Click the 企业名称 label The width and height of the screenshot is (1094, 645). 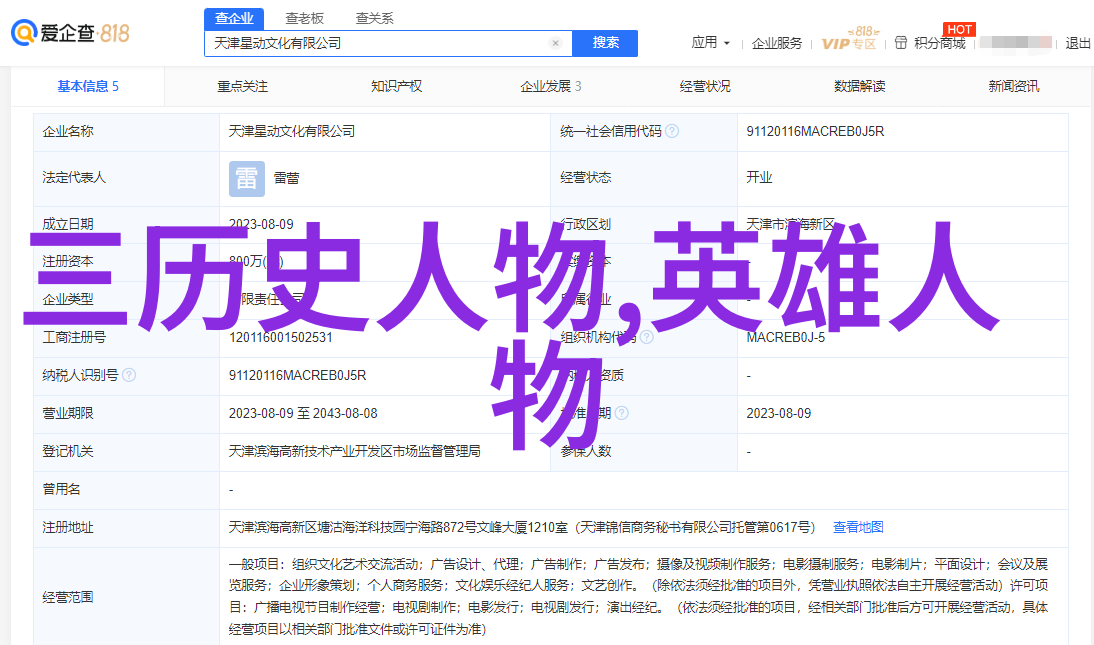click(68, 131)
